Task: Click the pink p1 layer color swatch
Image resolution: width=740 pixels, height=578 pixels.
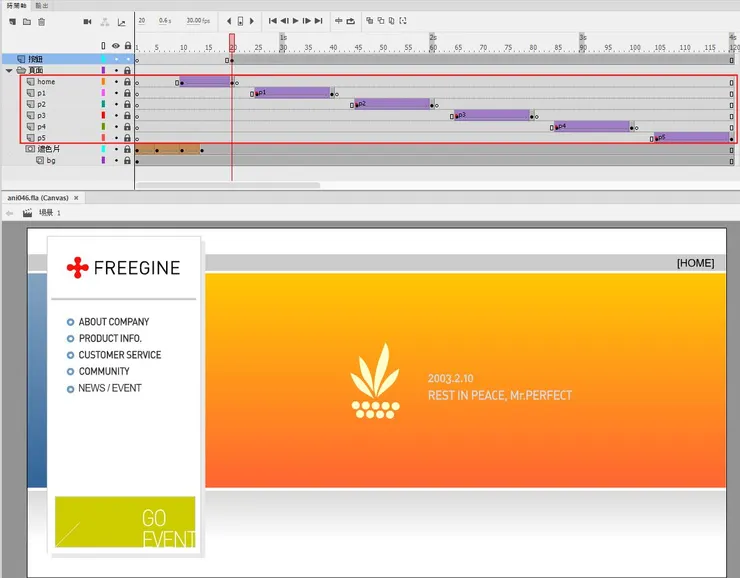Action: coord(103,93)
